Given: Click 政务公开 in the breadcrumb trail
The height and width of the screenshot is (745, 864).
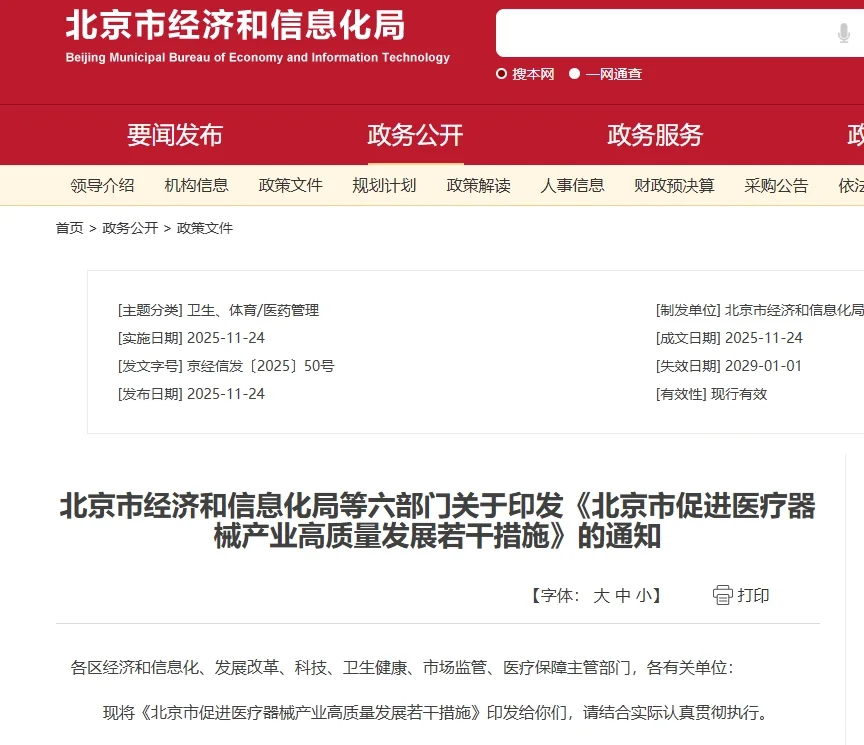Looking at the screenshot, I should point(122,228).
